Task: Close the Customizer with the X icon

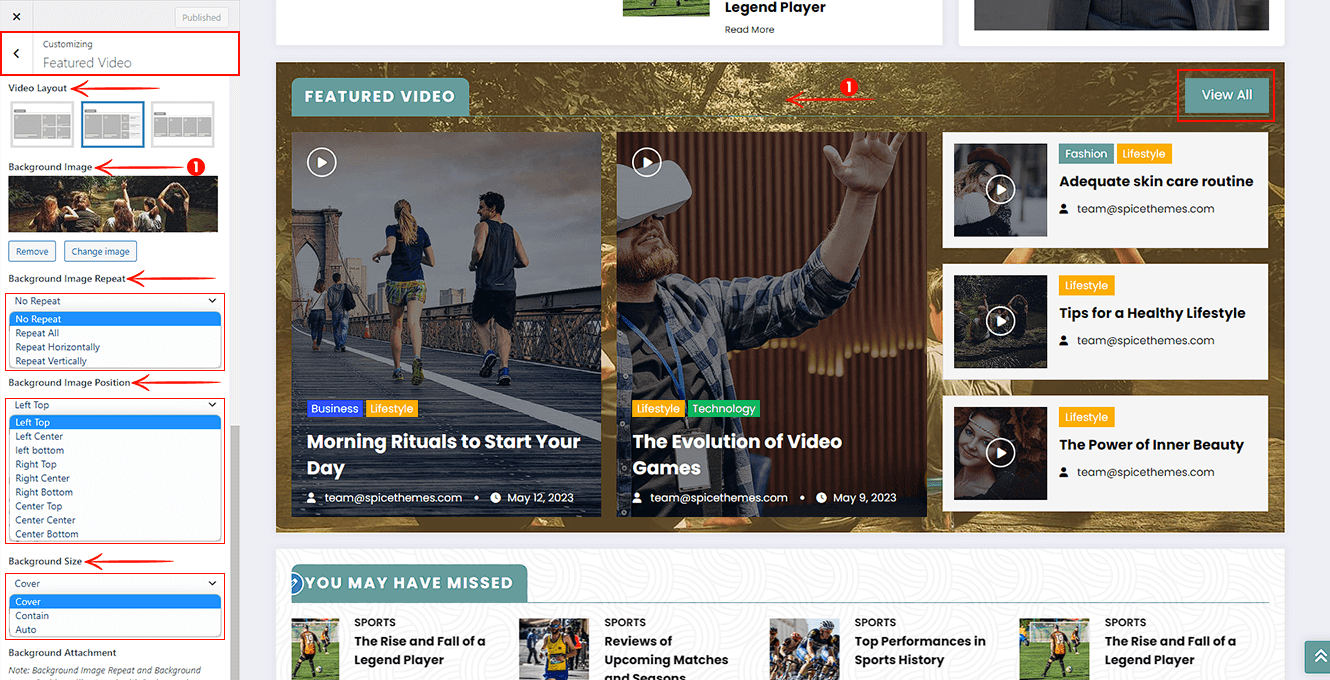Action: (x=16, y=17)
